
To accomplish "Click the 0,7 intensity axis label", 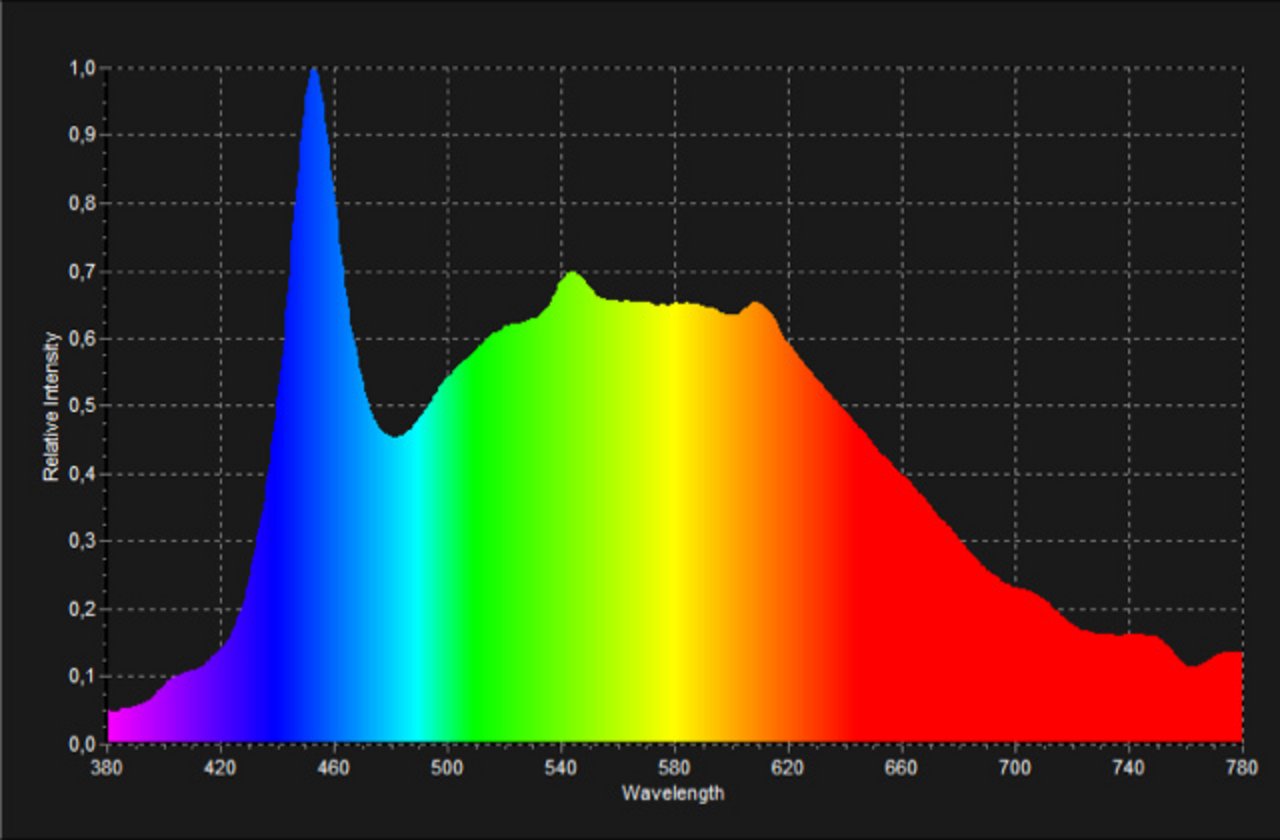I will (x=83, y=270).
